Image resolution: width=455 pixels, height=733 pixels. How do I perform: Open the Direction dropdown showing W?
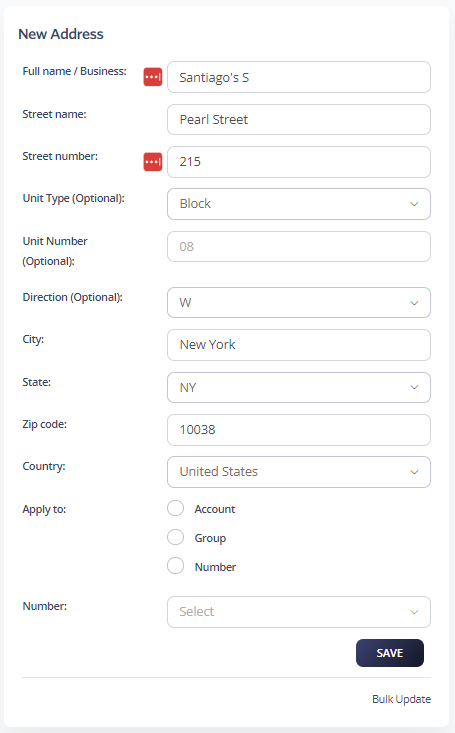pyautogui.click(x=299, y=302)
